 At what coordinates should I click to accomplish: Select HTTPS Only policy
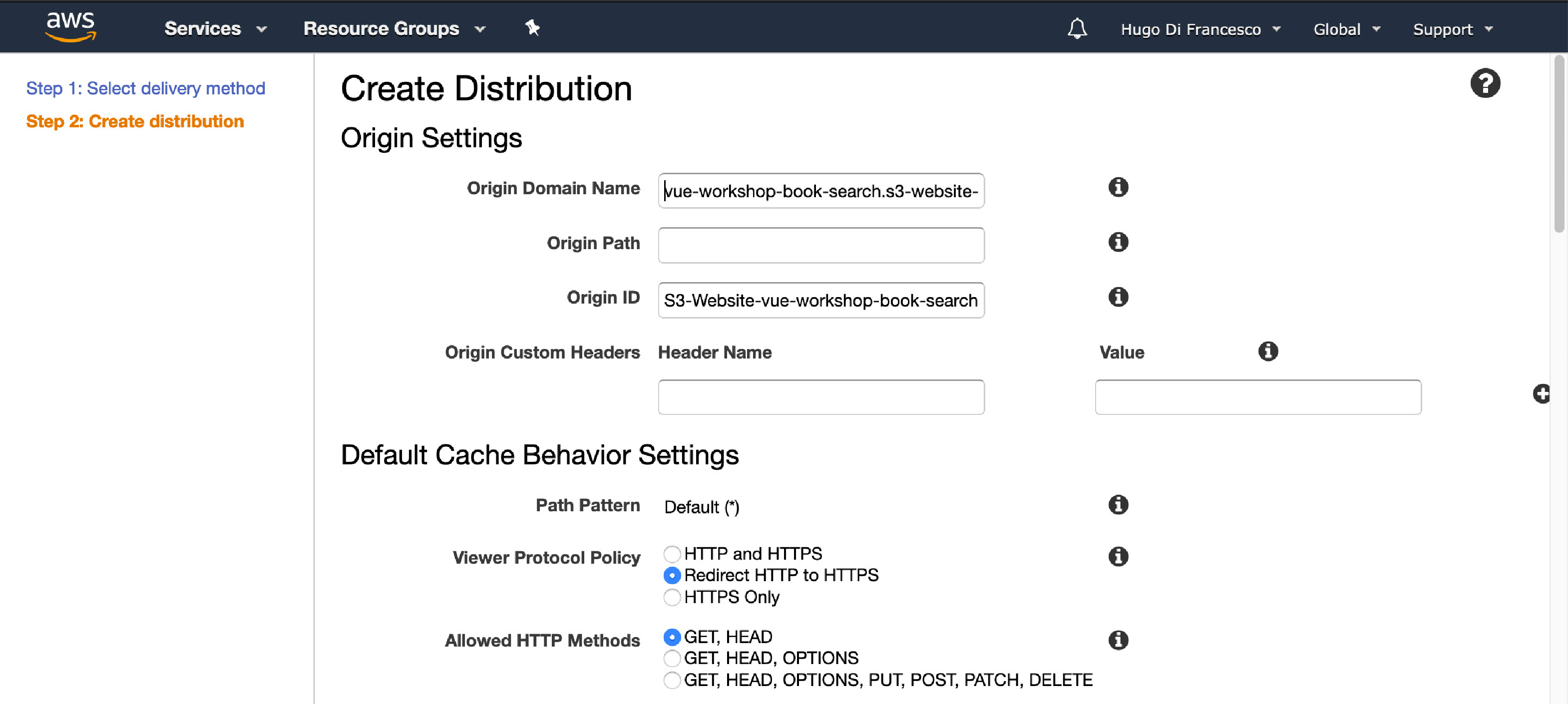[672, 597]
